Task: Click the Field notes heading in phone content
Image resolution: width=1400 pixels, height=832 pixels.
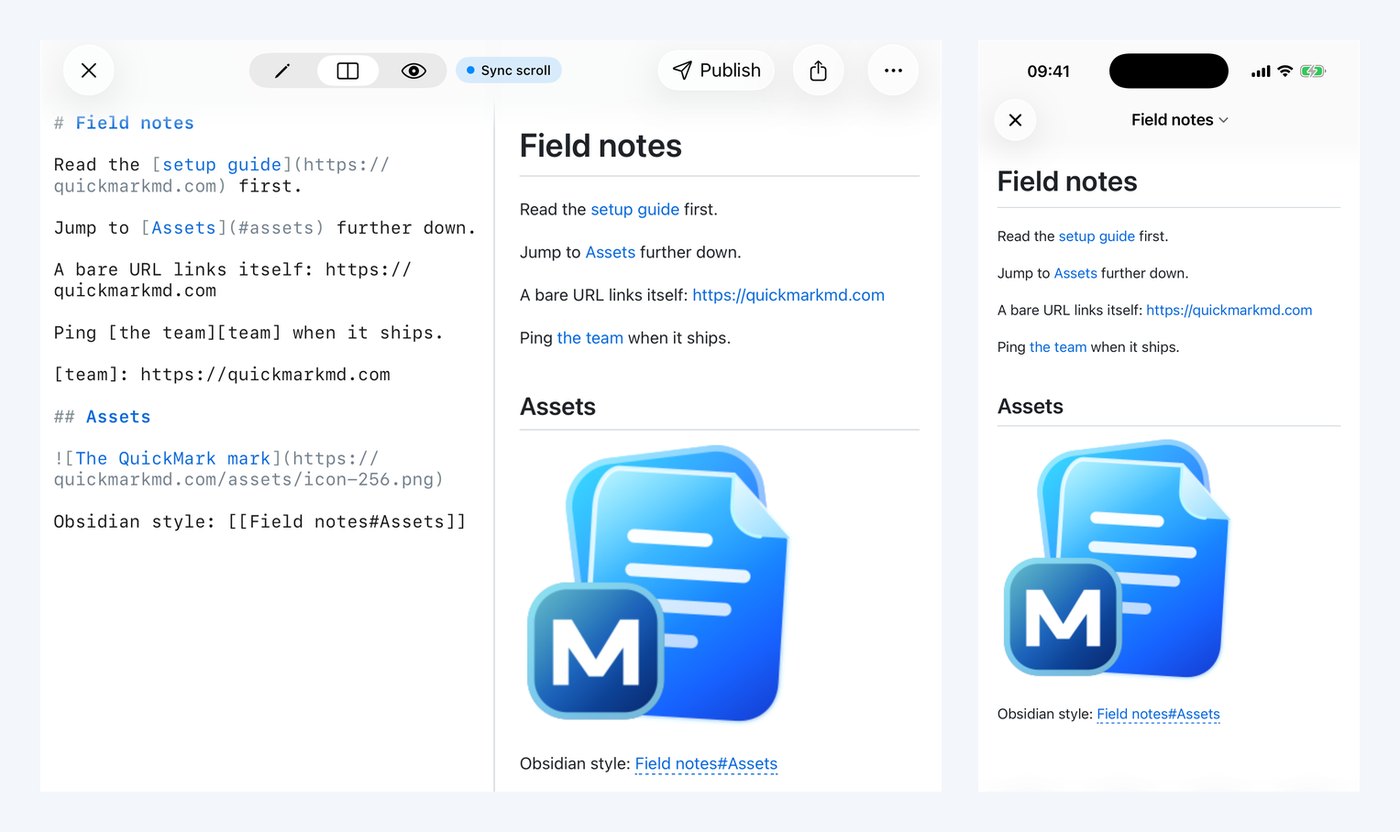Action: [1067, 181]
